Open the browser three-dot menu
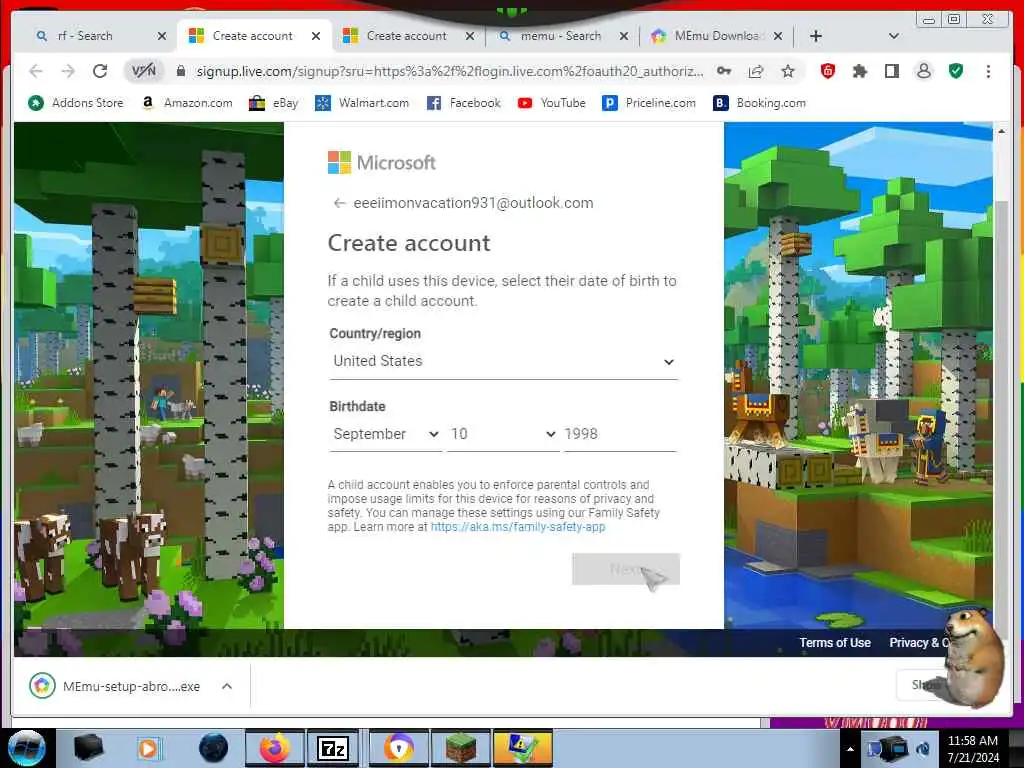This screenshot has width=1024, height=768. pos(988,71)
